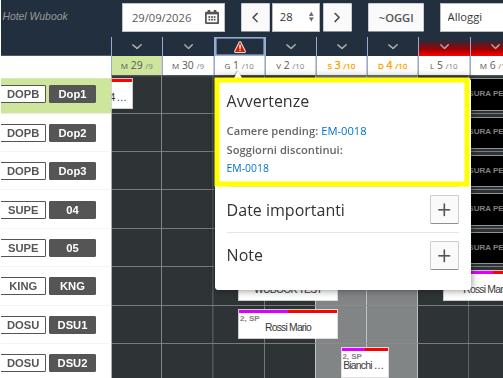
Task: Click SUPE type tag for room 04
Action: pyautogui.click(x=23, y=210)
